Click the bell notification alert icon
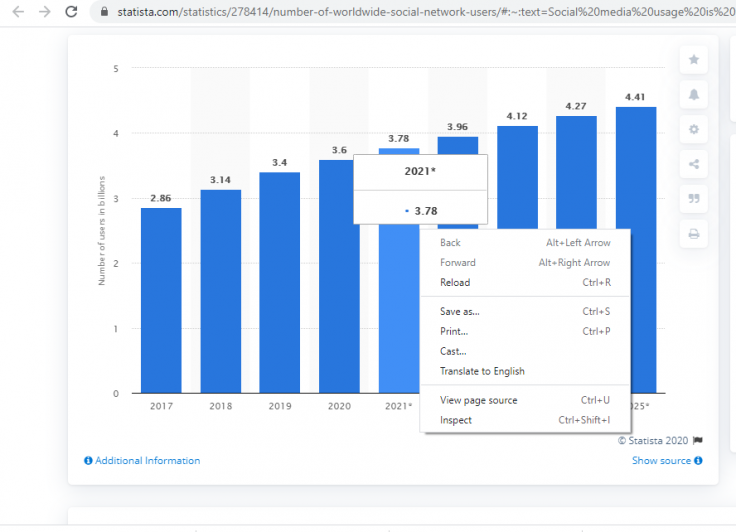 click(694, 94)
